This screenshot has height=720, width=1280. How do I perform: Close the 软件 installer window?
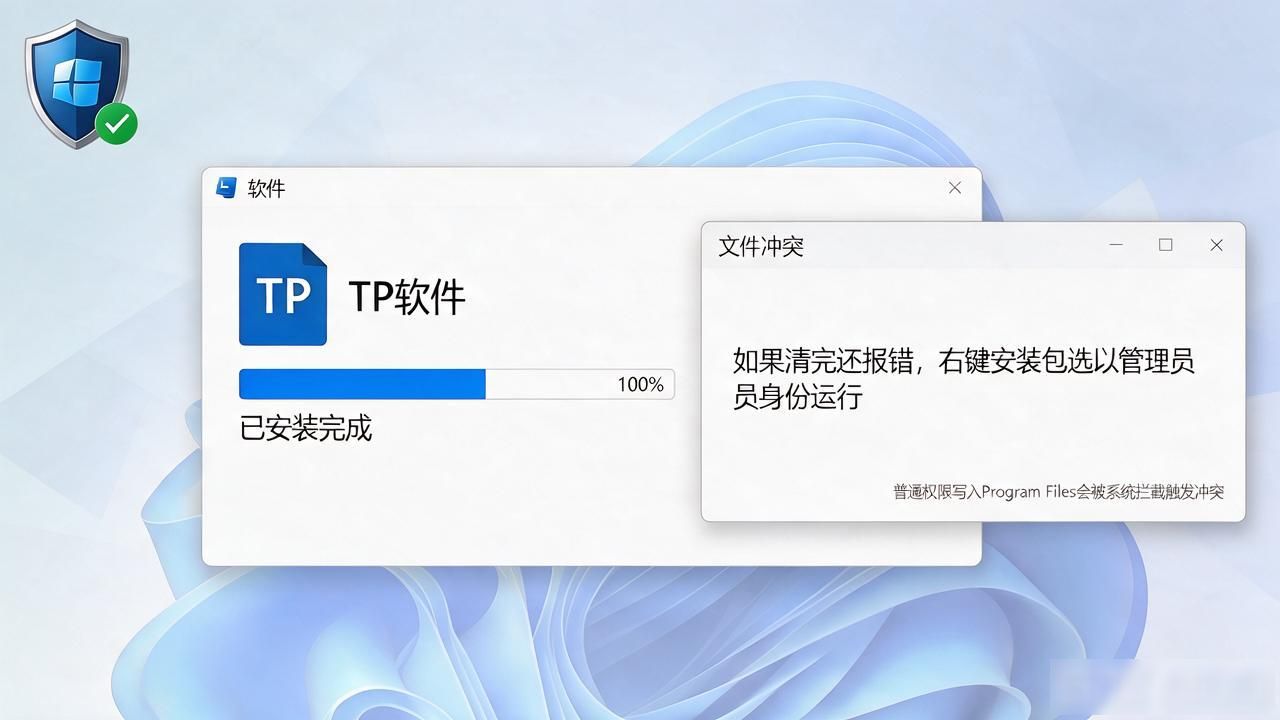click(x=955, y=188)
